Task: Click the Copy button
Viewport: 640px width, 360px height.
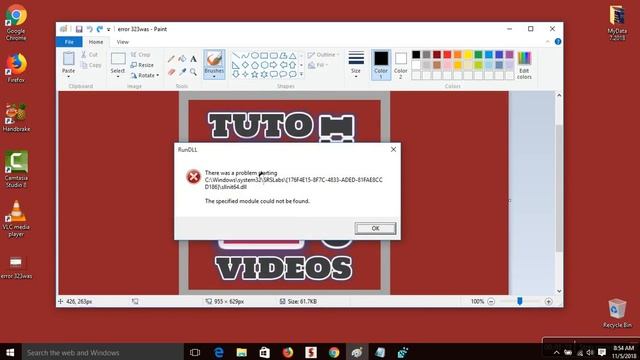Action: point(91,65)
